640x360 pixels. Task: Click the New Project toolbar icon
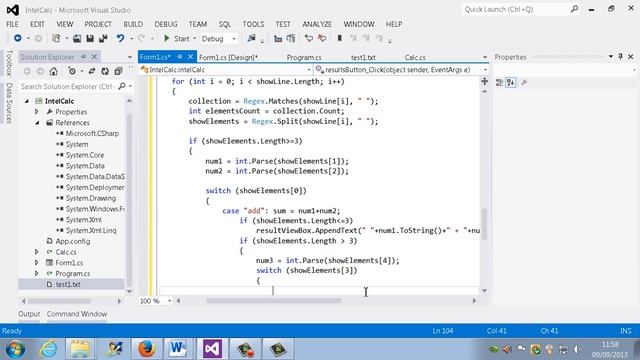point(56,38)
